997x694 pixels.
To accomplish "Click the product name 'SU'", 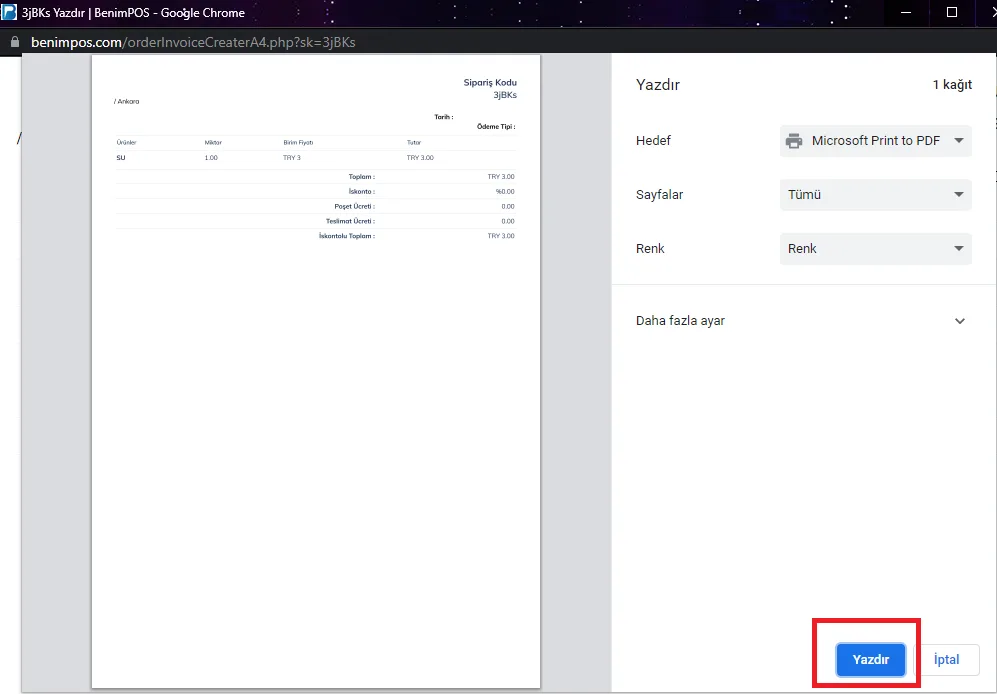I will click(x=121, y=158).
